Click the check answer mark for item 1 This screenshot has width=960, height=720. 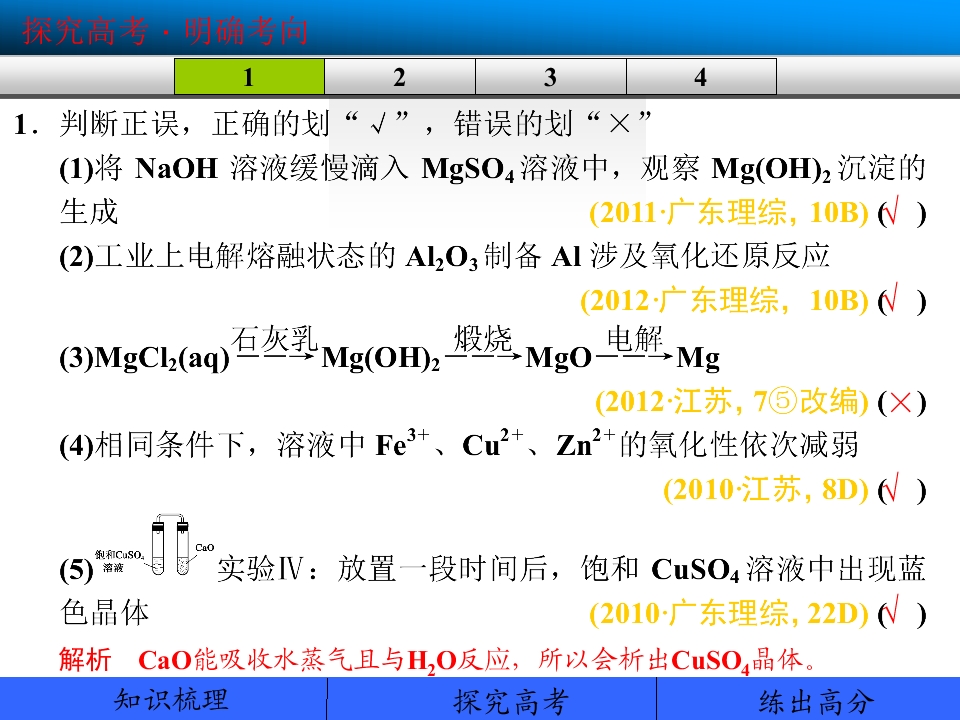tap(891, 211)
